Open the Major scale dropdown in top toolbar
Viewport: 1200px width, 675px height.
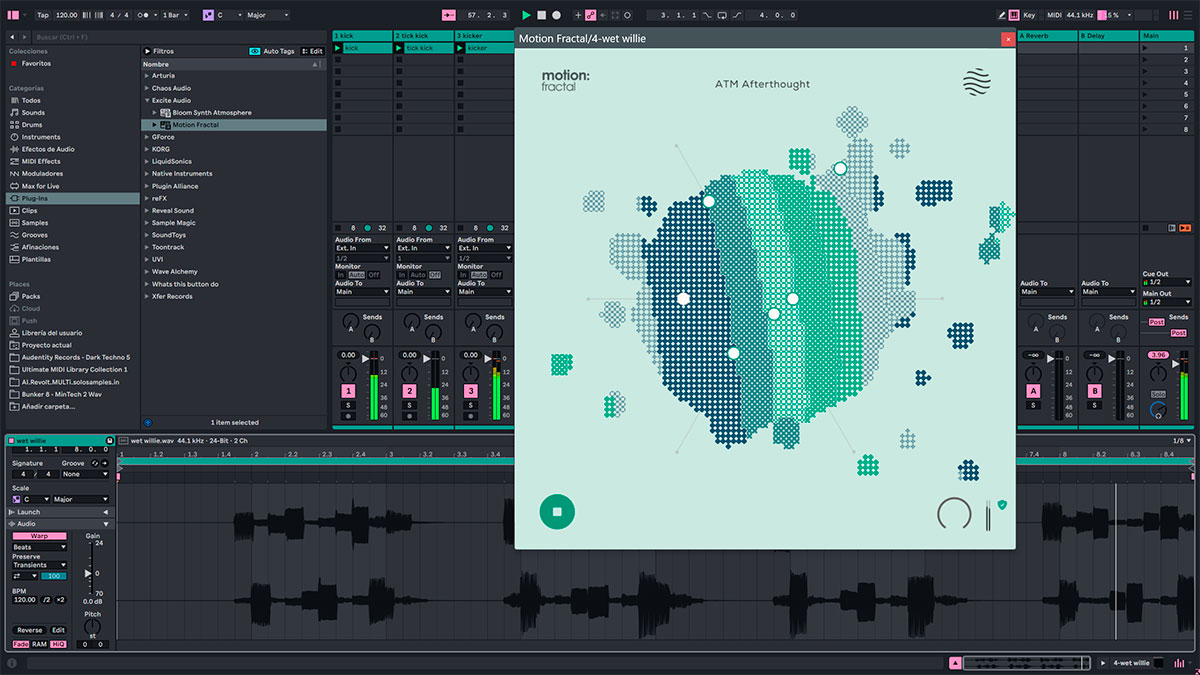point(268,15)
